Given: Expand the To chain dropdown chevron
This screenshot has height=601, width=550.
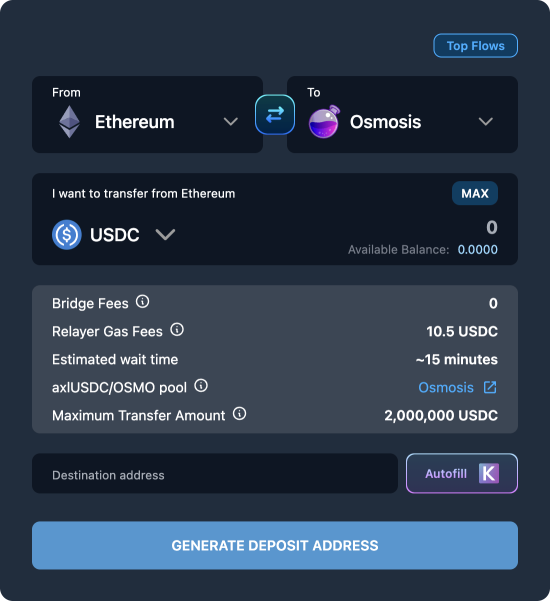Looking at the screenshot, I should [x=486, y=122].
